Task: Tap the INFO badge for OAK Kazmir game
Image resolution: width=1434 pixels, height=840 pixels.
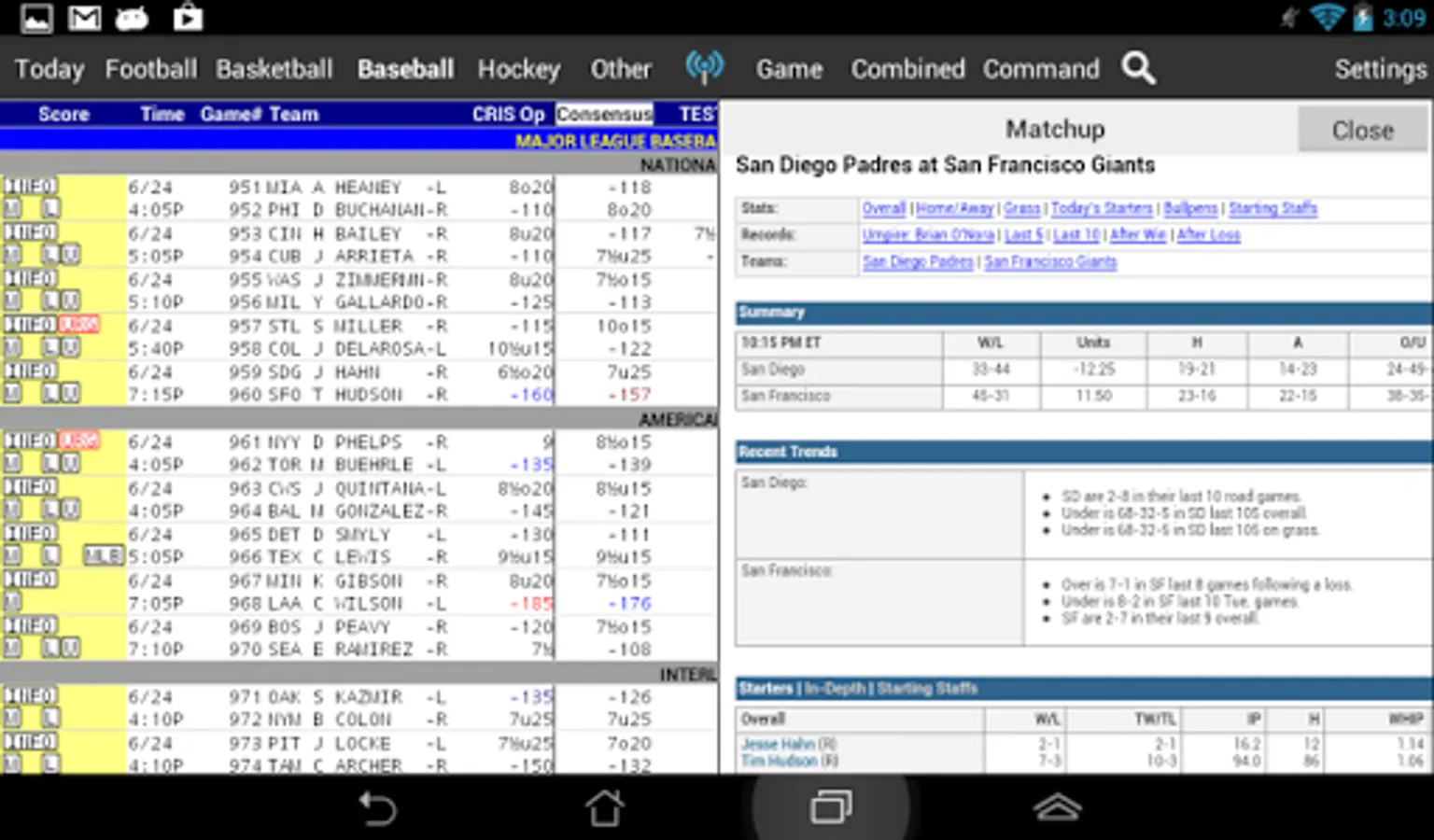Action: 30,695
